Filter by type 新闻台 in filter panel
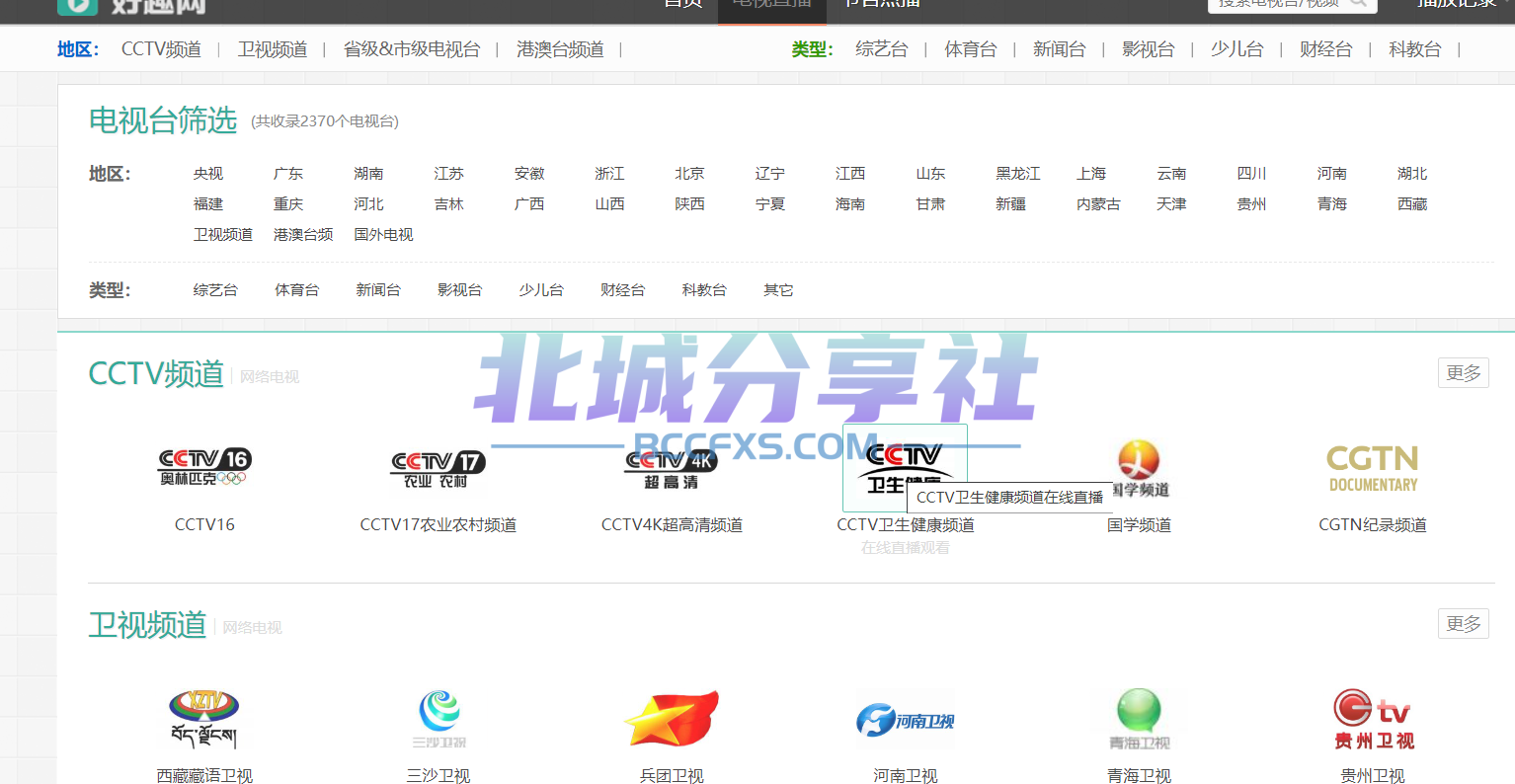Screen dimensions: 1515x784 (378, 290)
